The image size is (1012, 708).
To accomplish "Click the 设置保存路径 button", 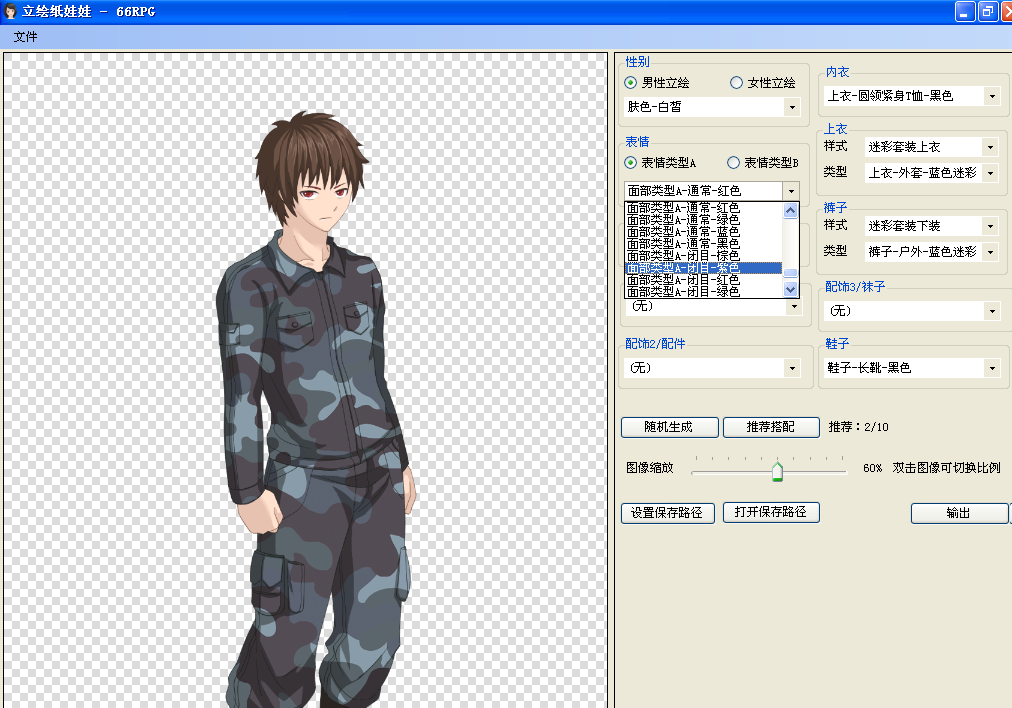I will coord(667,512).
